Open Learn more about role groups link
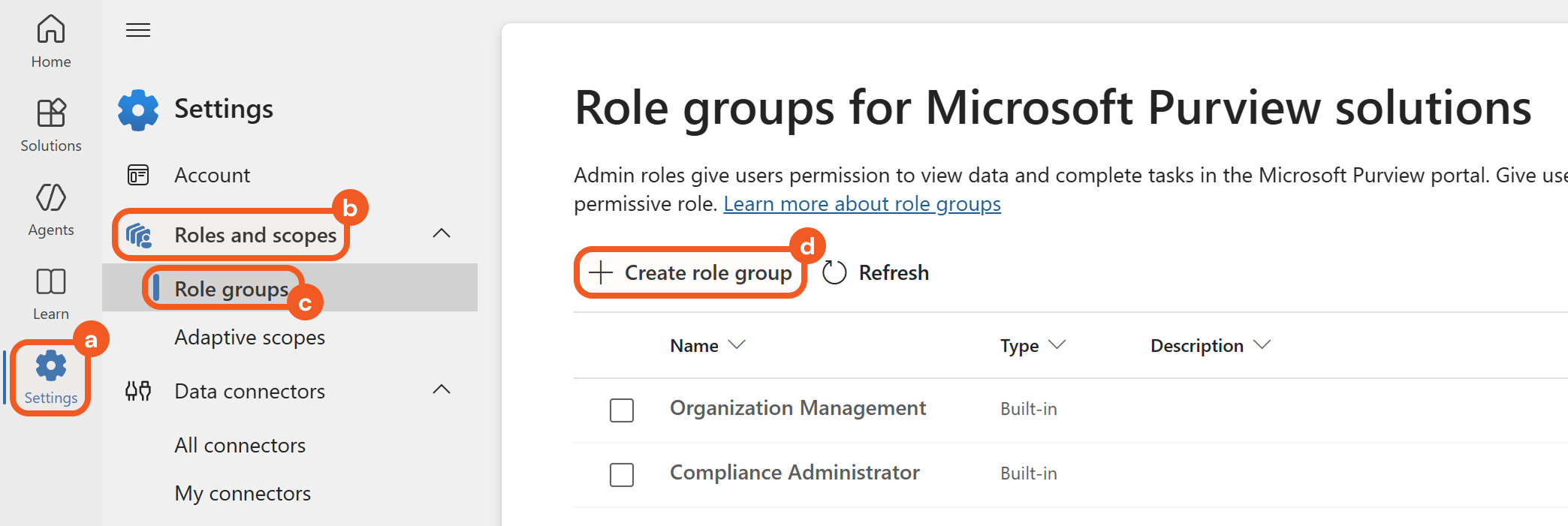This screenshot has height=526, width=1568. pos(861,204)
